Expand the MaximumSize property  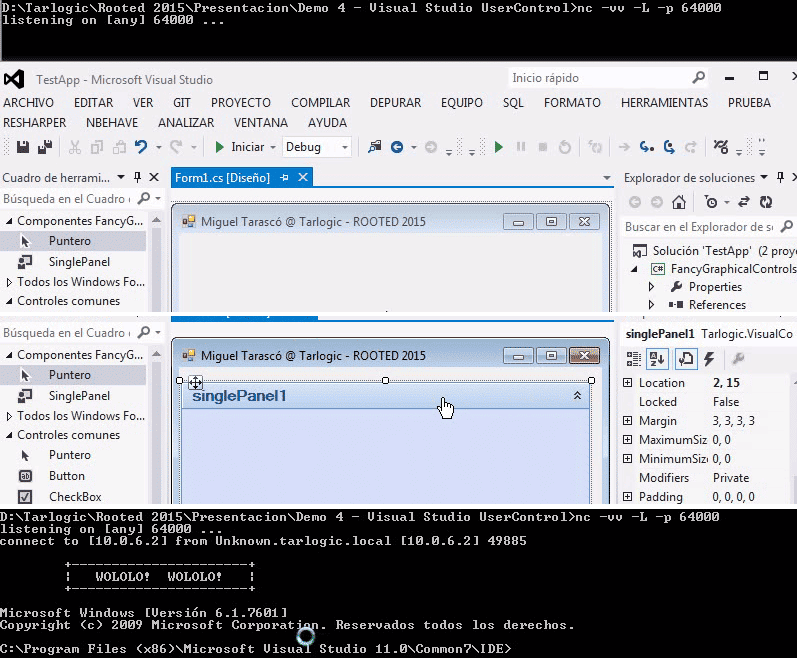coord(628,440)
